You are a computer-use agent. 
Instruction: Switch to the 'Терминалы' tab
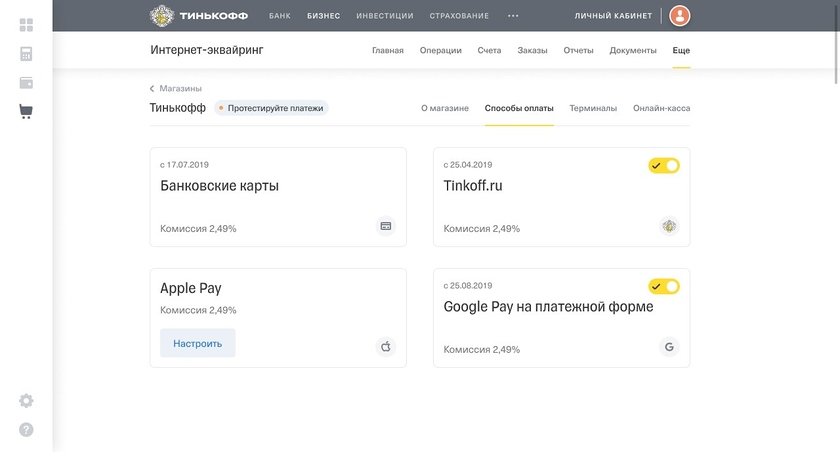tap(593, 108)
